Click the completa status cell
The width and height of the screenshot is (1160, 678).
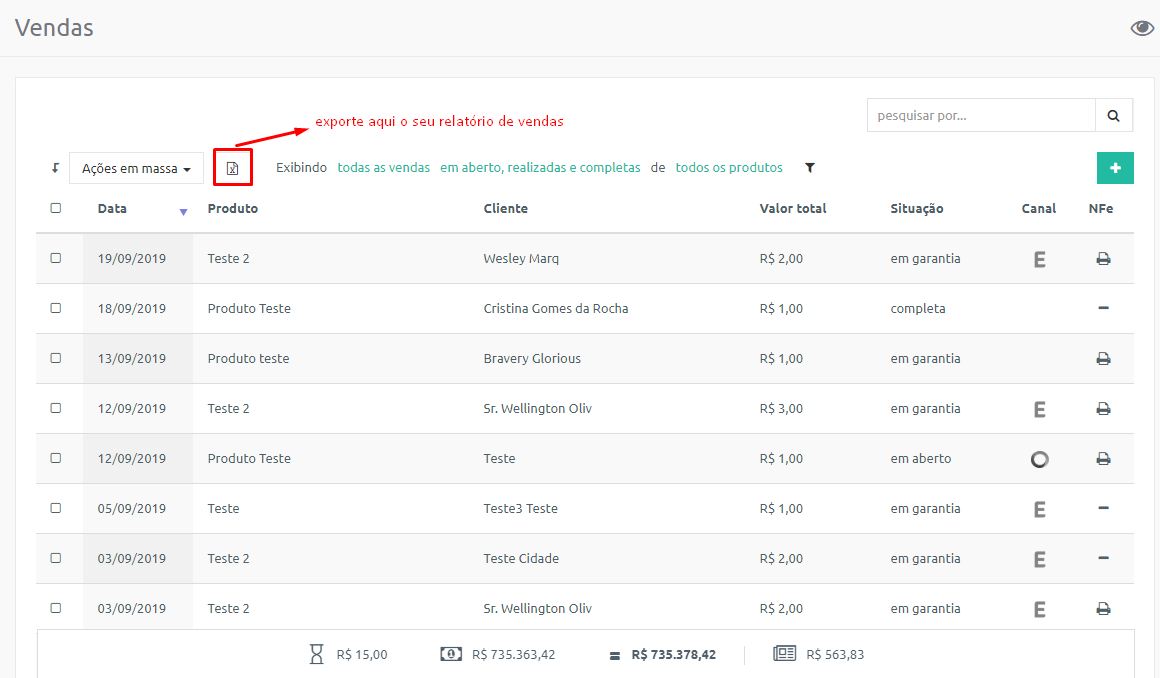click(x=917, y=309)
